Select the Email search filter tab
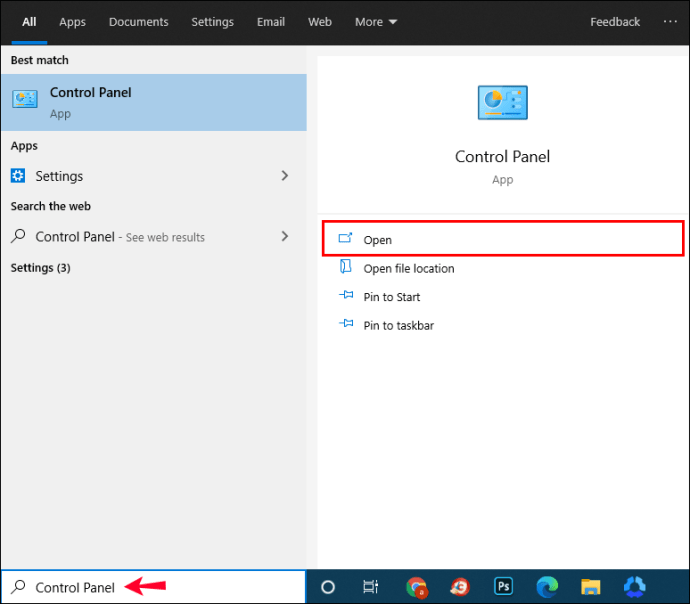 coord(270,22)
